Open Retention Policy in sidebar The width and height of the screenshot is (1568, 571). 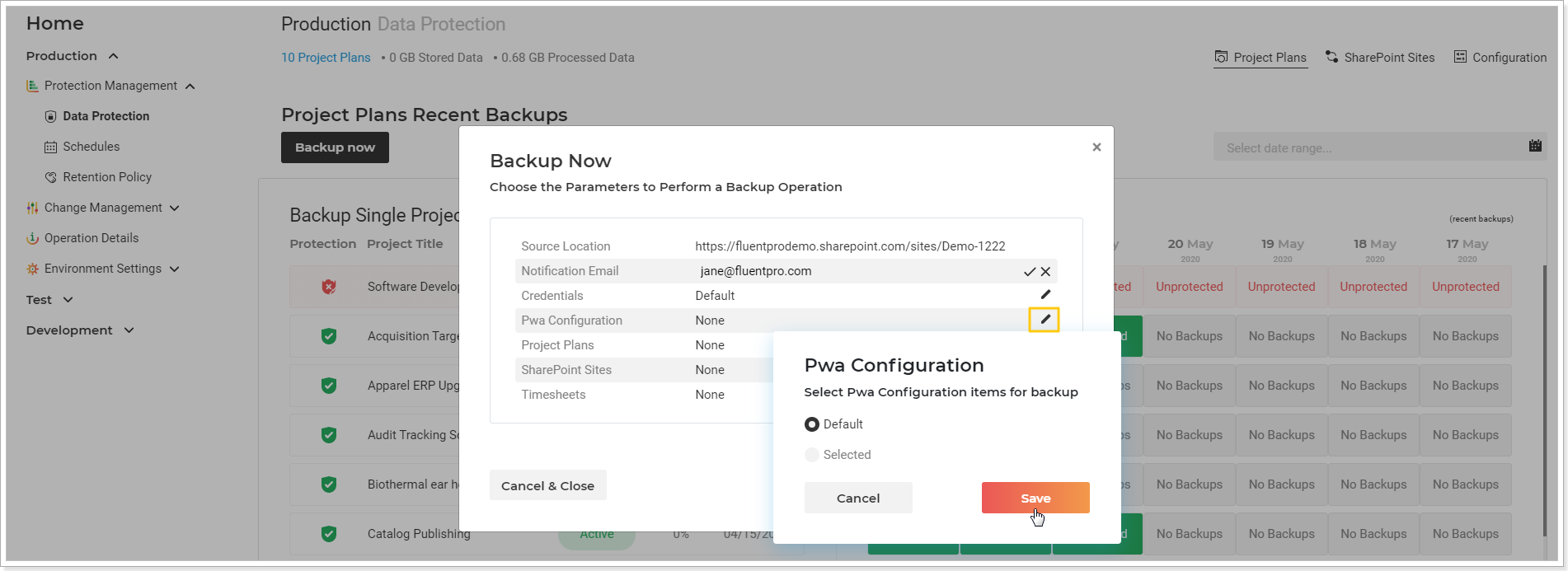point(107,177)
